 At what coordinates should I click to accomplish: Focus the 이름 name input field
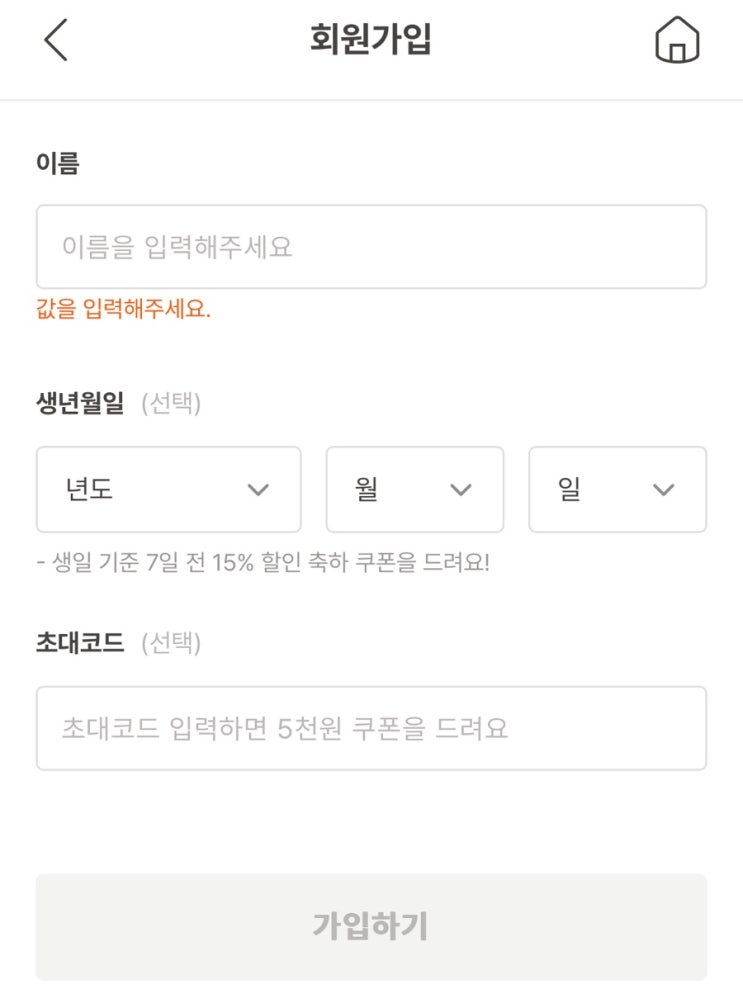(371, 247)
